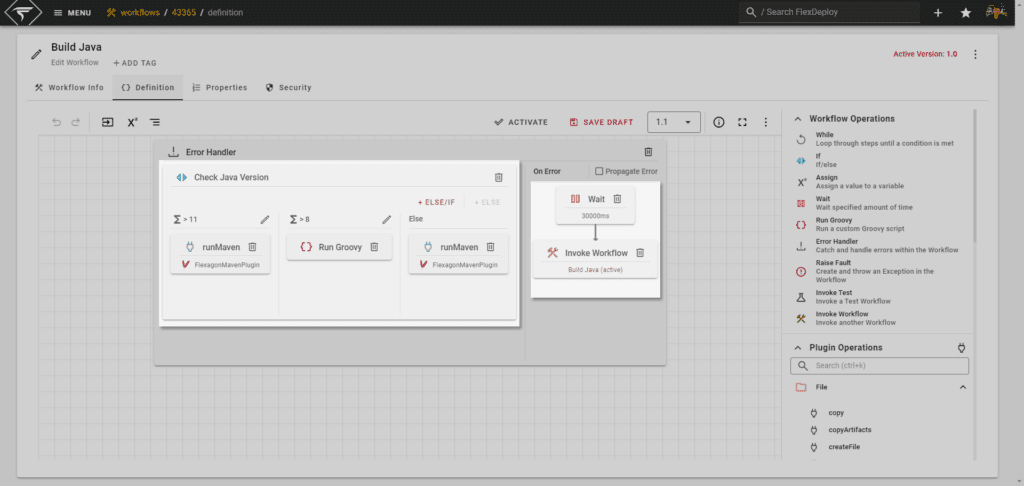Delete the Check Java Version step
Viewport: 1024px width, 486px height.
(x=498, y=177)
